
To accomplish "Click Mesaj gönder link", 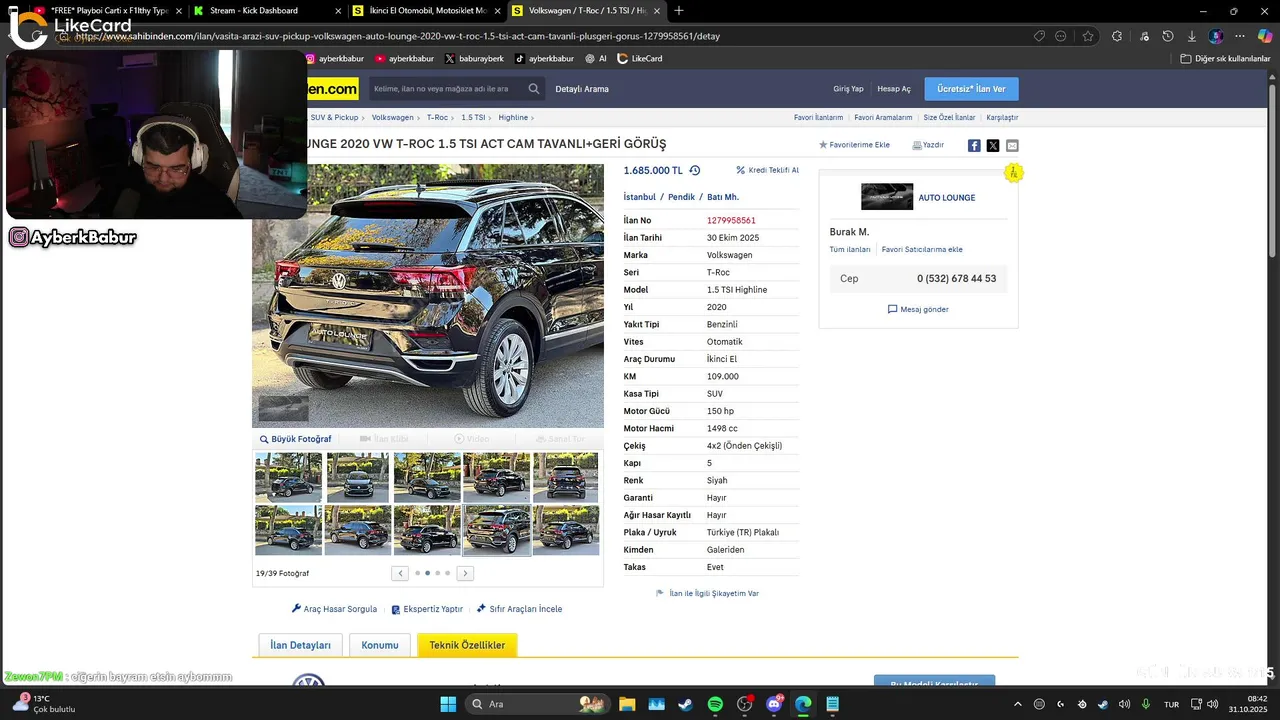I will click(918, 309).
